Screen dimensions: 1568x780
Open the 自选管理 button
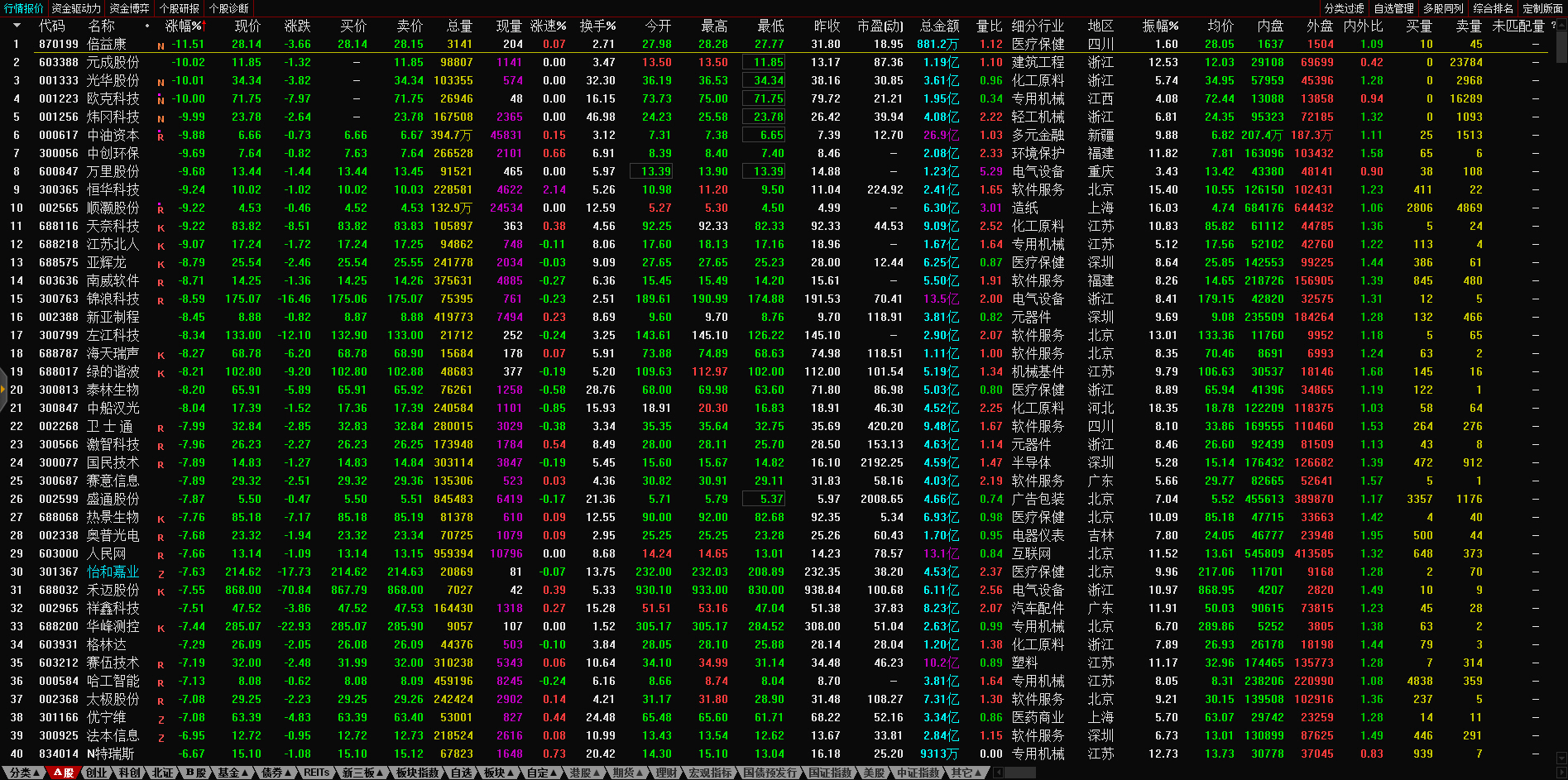(x=1393, y=8)
